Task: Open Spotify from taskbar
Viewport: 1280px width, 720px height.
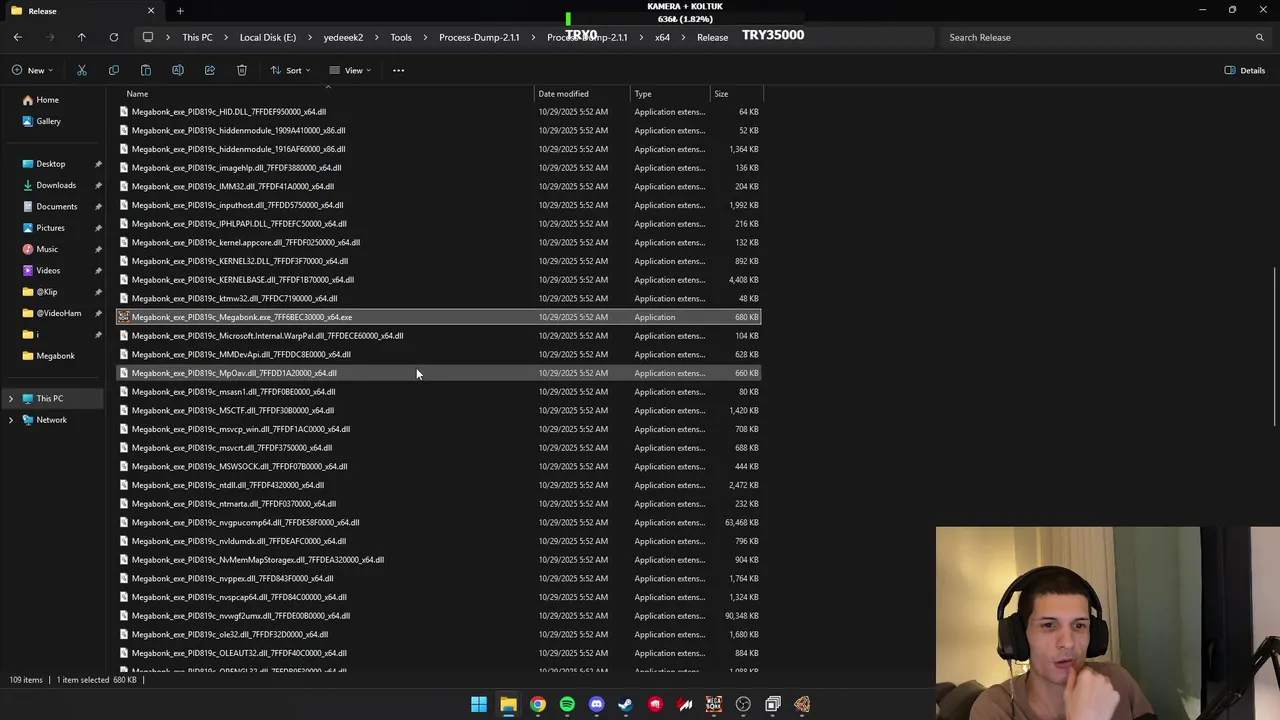Action: point(567,705)
